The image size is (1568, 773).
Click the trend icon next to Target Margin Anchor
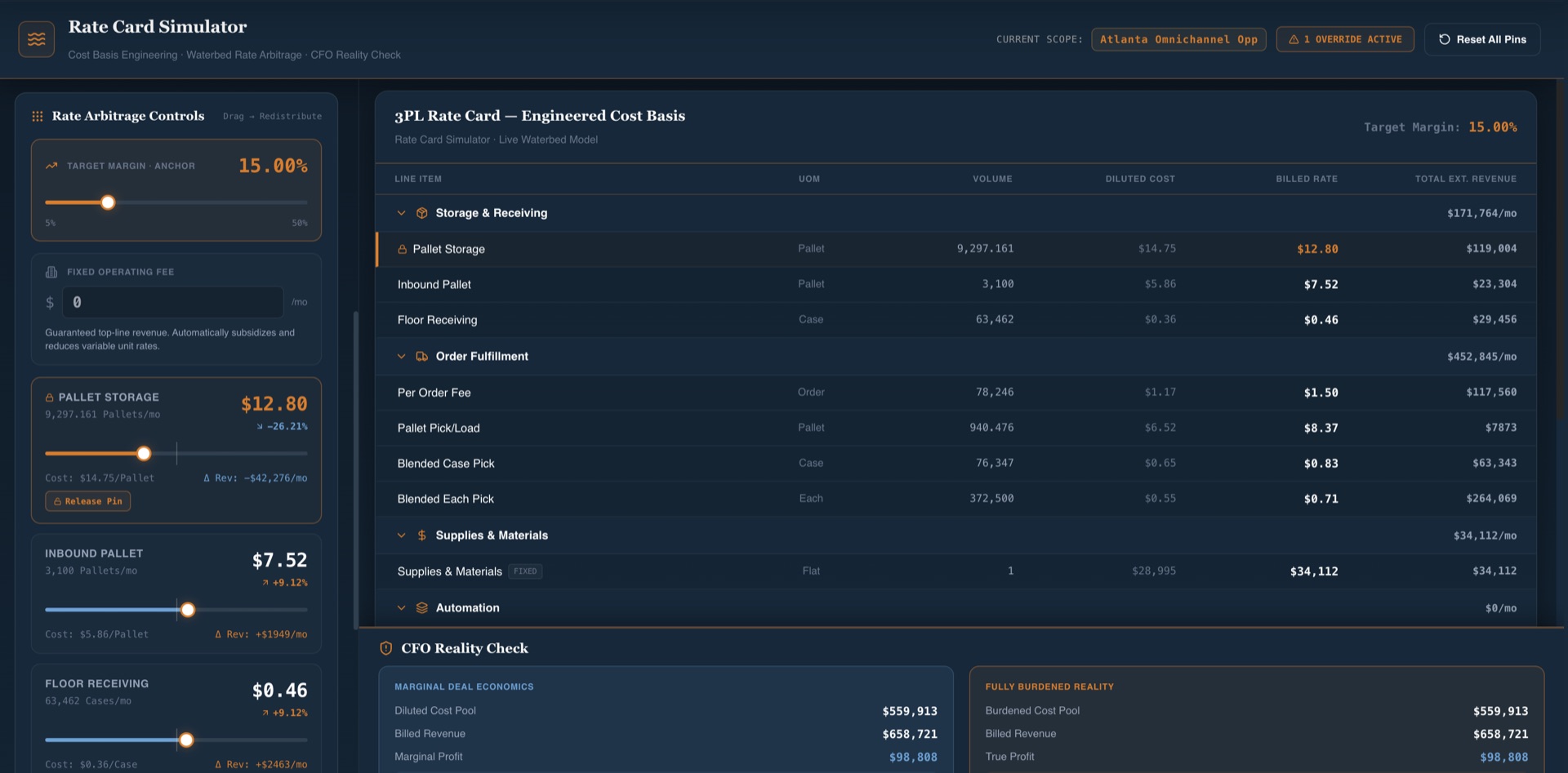[x=51, y=166]
